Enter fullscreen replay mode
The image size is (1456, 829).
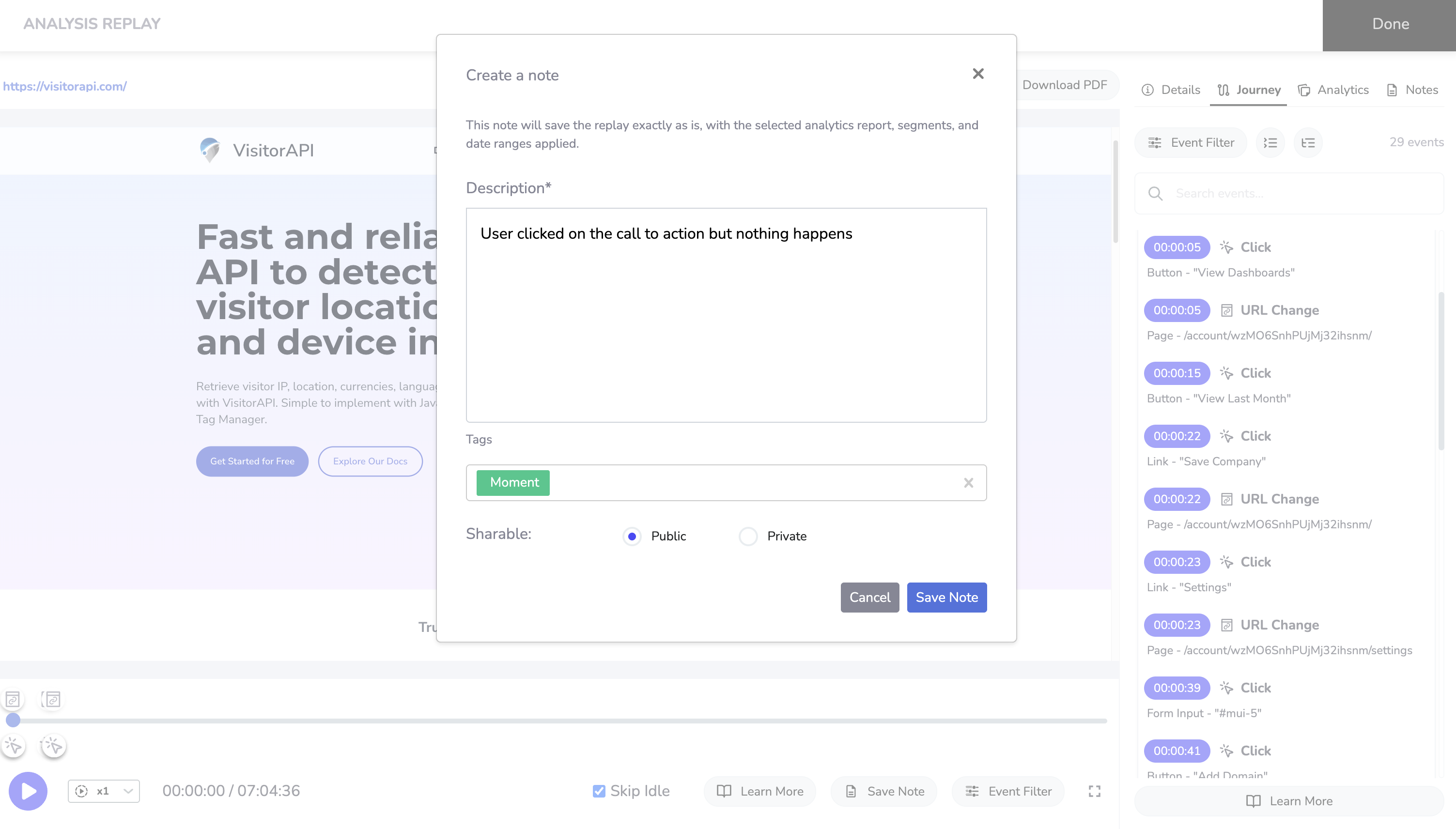tap(1093, 791)
